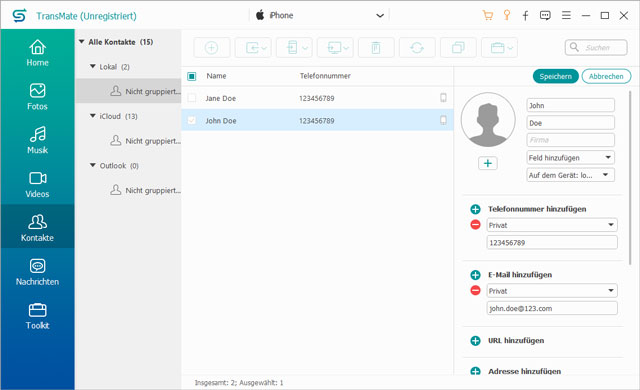Image resolution: width=640 pixels, height=390 pixels.
Task: Collapse the Alle Kontakte tree node
Action: tap(82, 42)
